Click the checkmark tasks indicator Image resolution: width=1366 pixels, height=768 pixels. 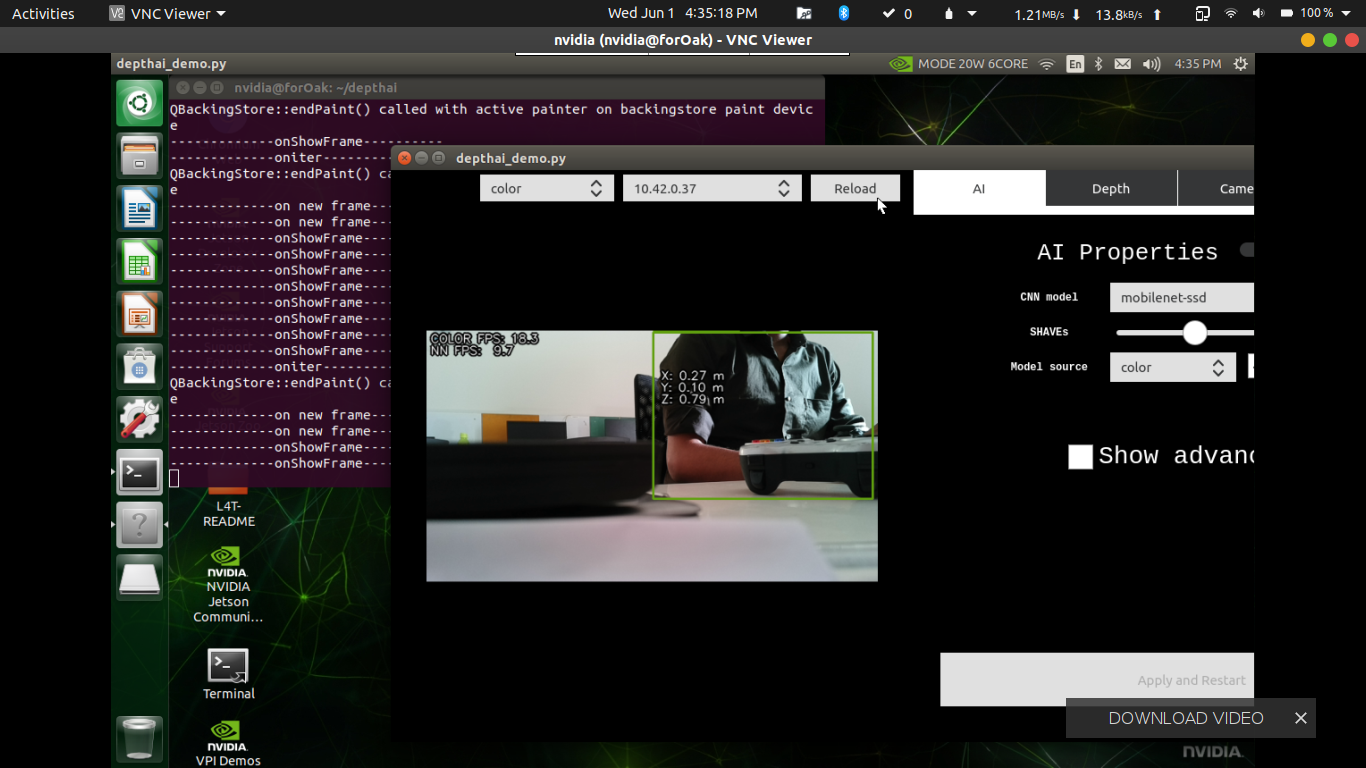tap(897, 13)
